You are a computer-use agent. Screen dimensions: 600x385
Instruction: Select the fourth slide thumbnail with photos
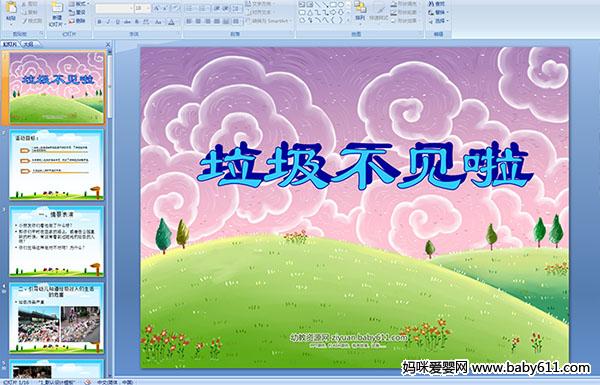[56, 318]
